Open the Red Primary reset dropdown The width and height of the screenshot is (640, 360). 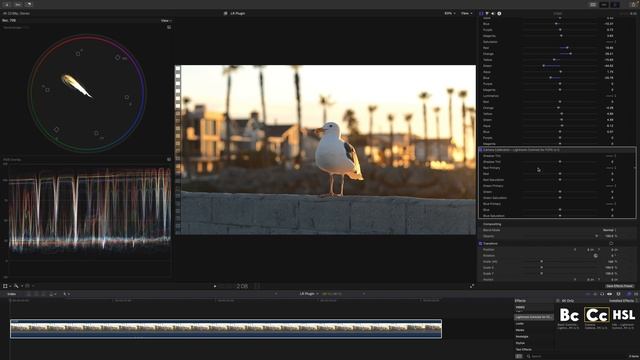(611, 168)
